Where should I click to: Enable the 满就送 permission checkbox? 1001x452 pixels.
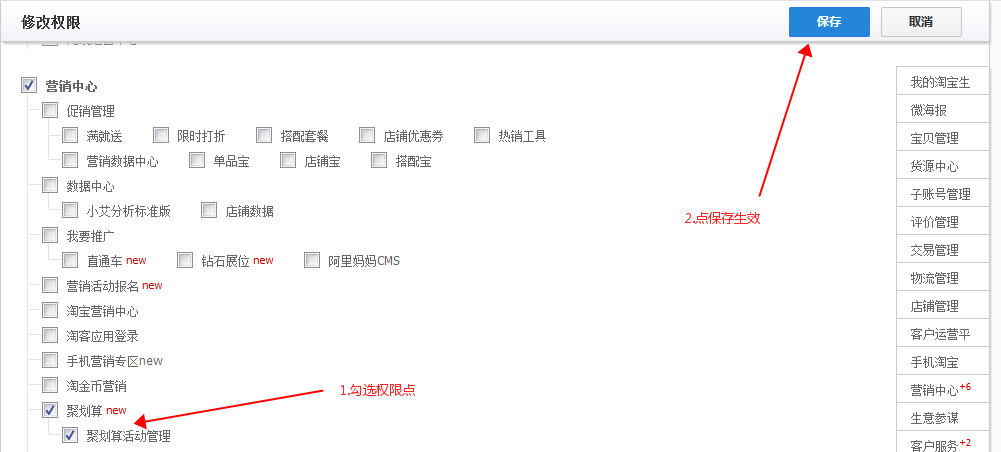coord(70,135)
